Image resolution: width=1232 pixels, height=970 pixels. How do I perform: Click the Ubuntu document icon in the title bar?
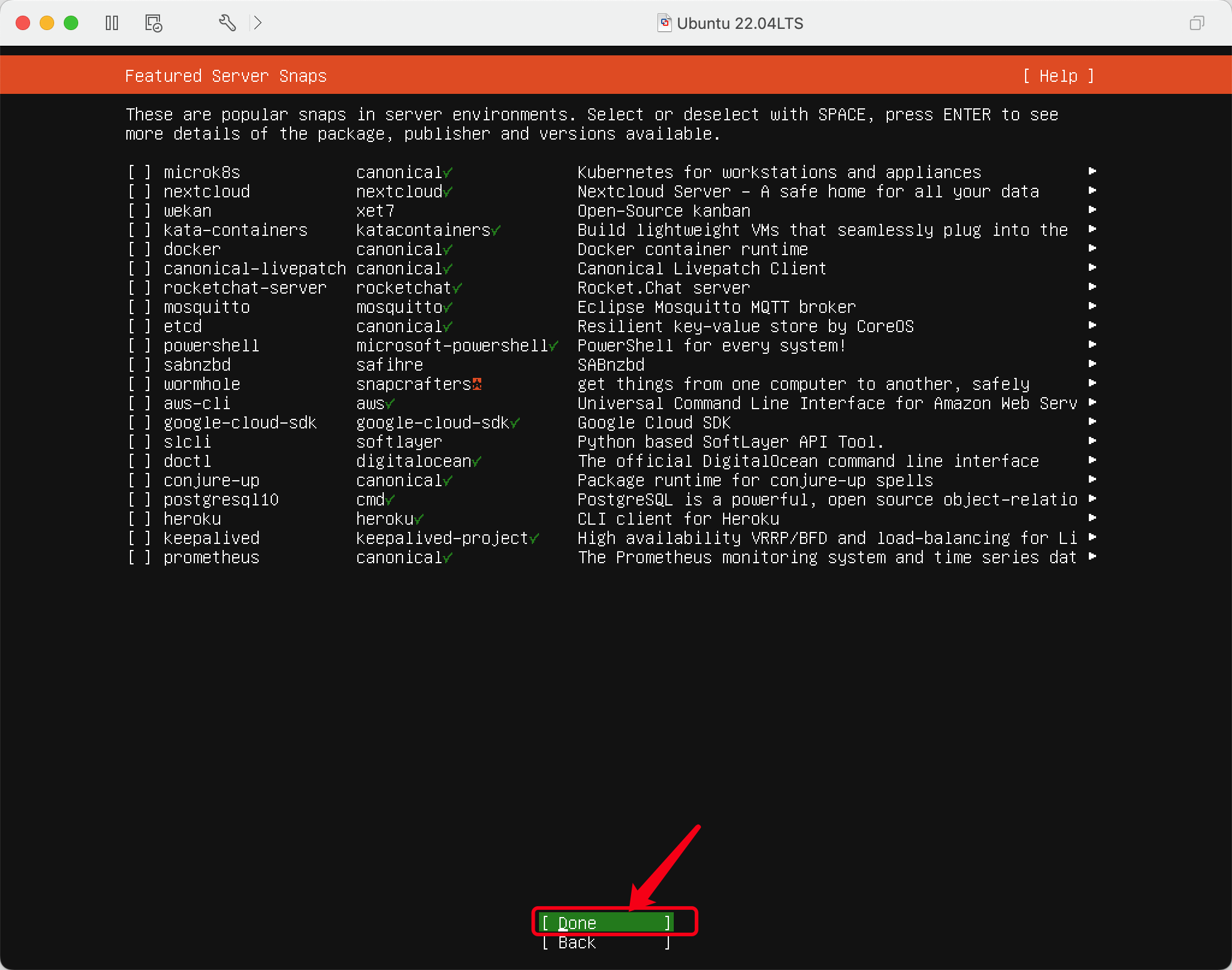[665, 23]
